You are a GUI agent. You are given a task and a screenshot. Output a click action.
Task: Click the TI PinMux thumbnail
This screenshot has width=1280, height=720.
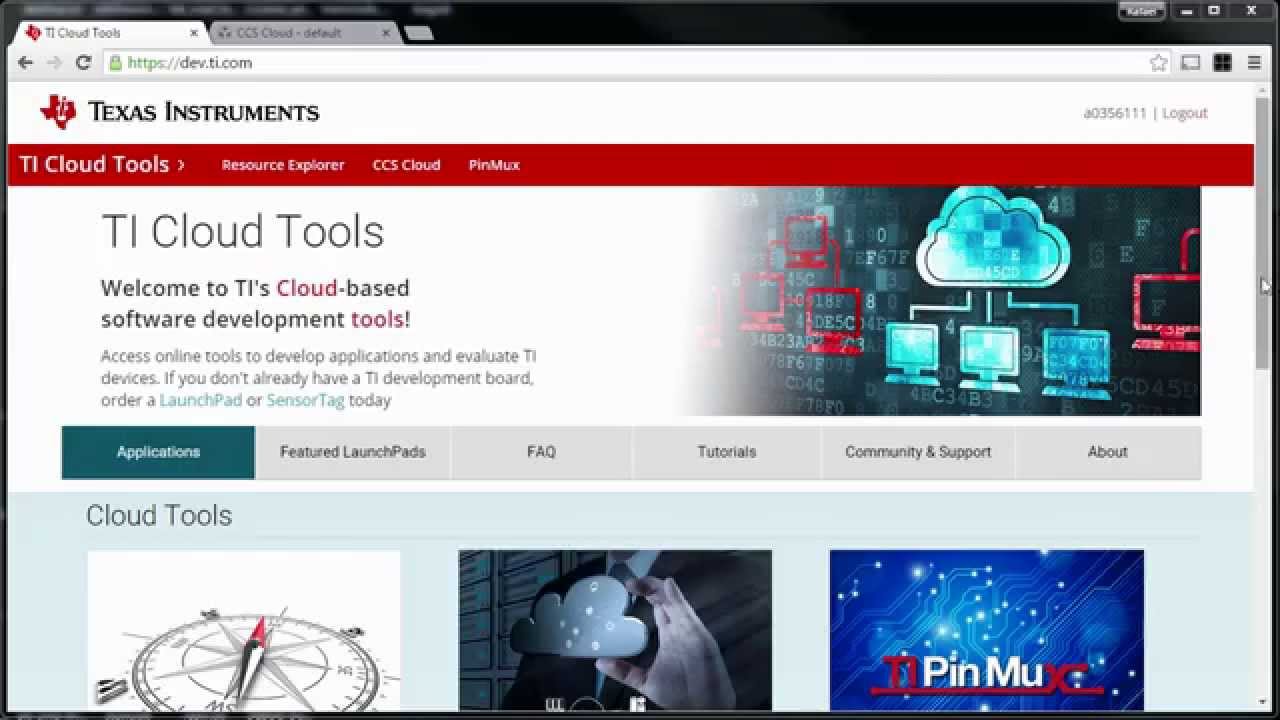click(x=986, y=630)
